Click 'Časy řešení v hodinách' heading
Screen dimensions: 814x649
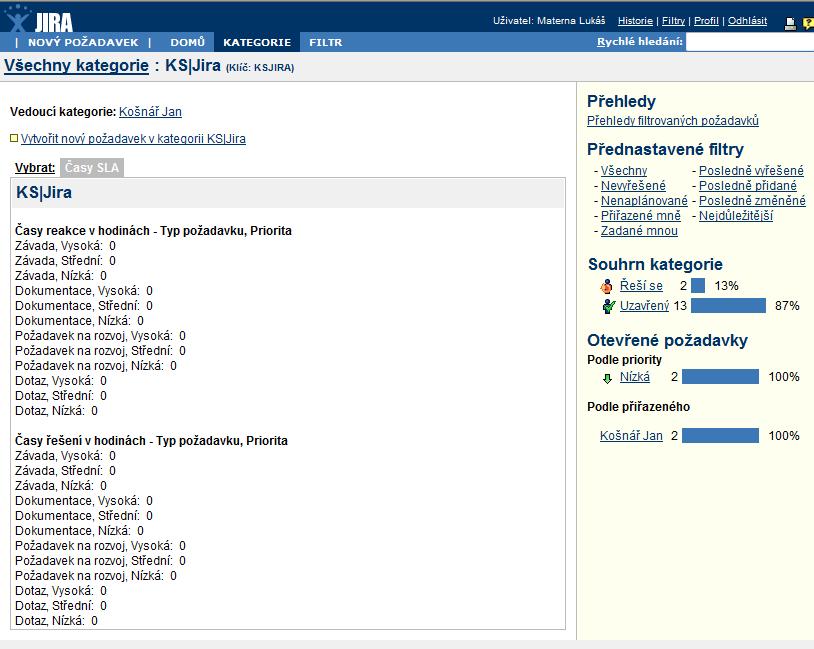(x=151, y=441)
